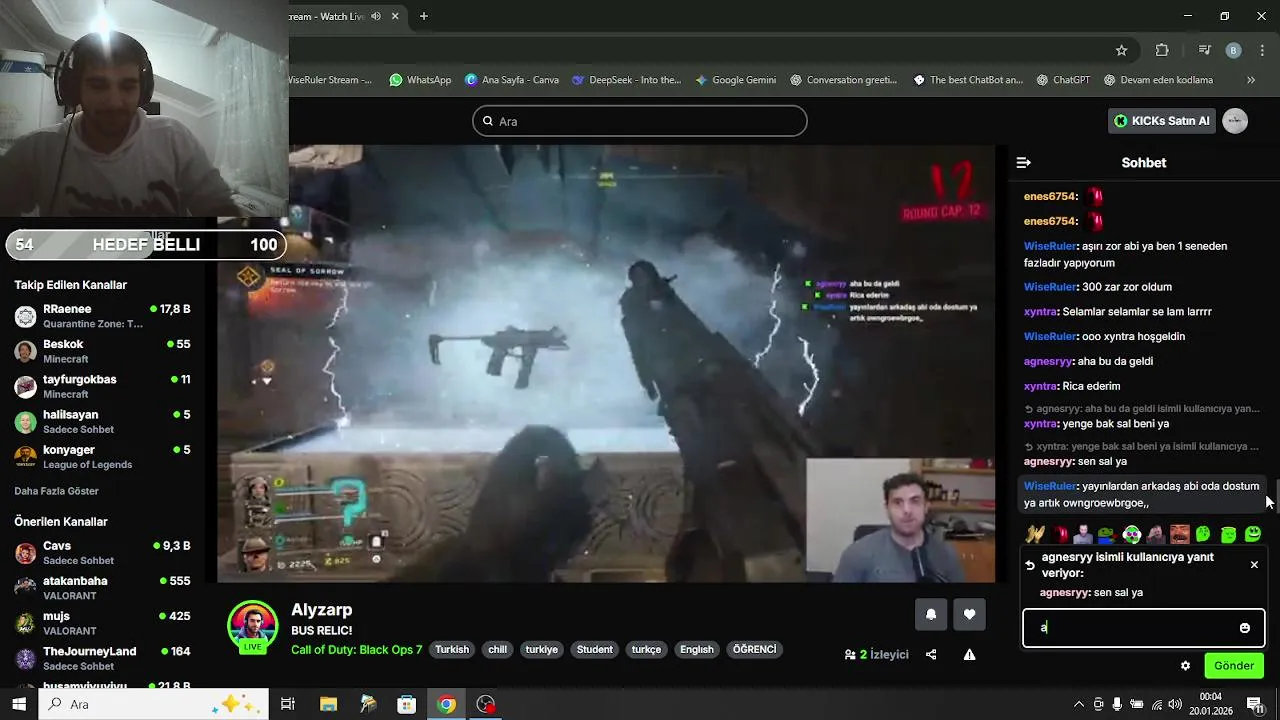Open the Windows Start menu

tap(19, 704)
